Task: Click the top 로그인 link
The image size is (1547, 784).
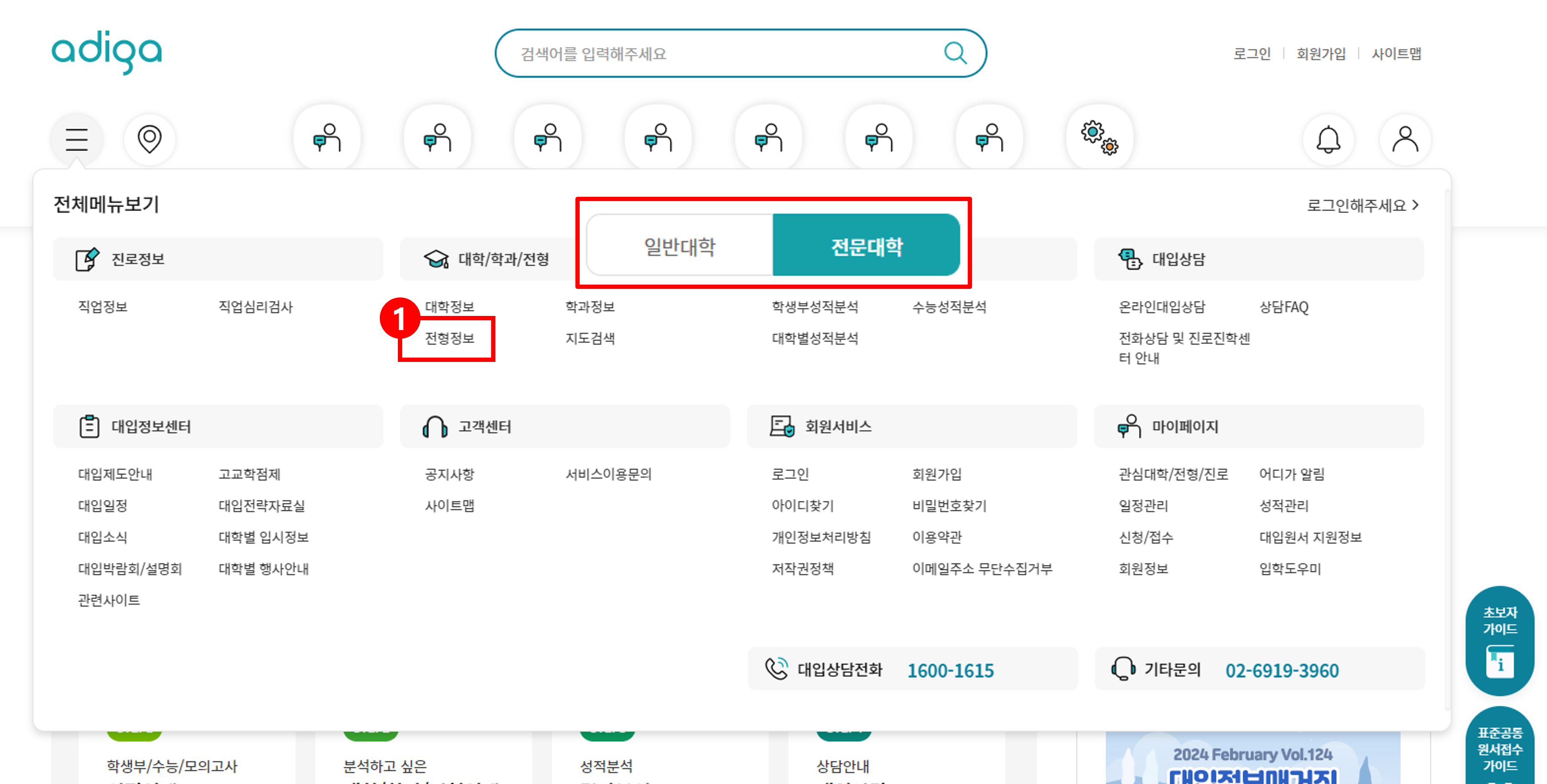Action: [1252, 54]
